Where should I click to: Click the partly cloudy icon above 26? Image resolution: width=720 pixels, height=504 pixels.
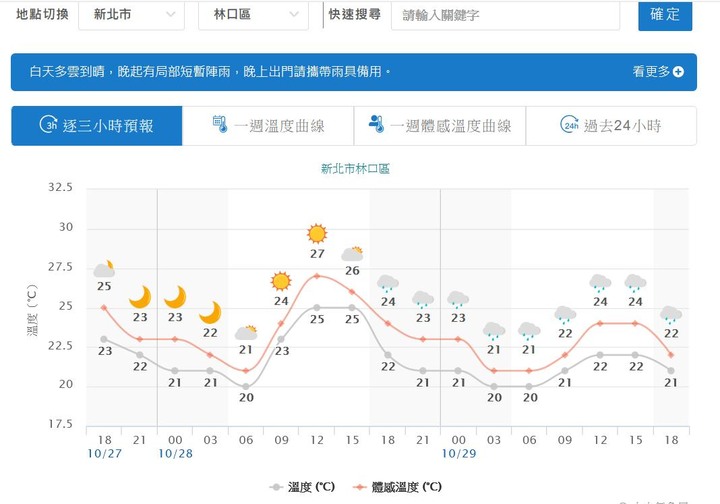352,254
